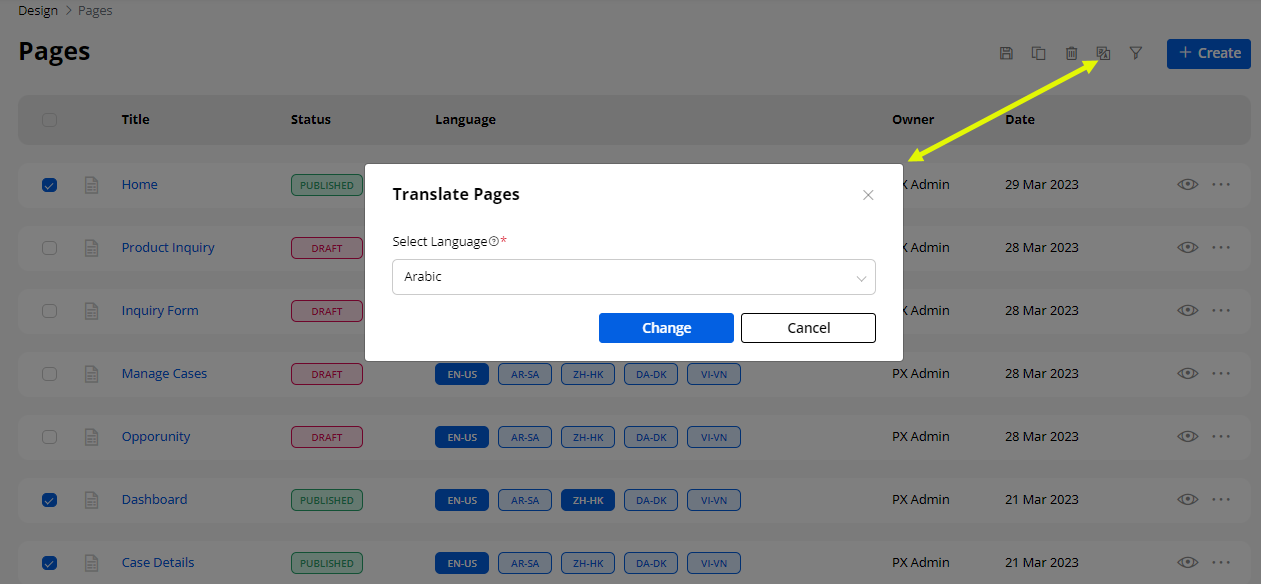Open more options for Case Details row
Viewport: 1261px width, 584px height.
coord(1221,563)
